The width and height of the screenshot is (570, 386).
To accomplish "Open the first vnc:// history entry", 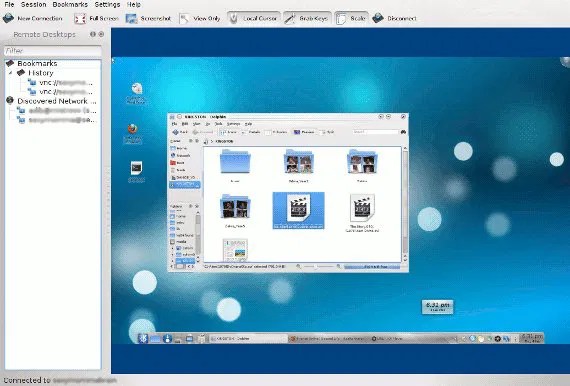I will click(x=60, y=83).
